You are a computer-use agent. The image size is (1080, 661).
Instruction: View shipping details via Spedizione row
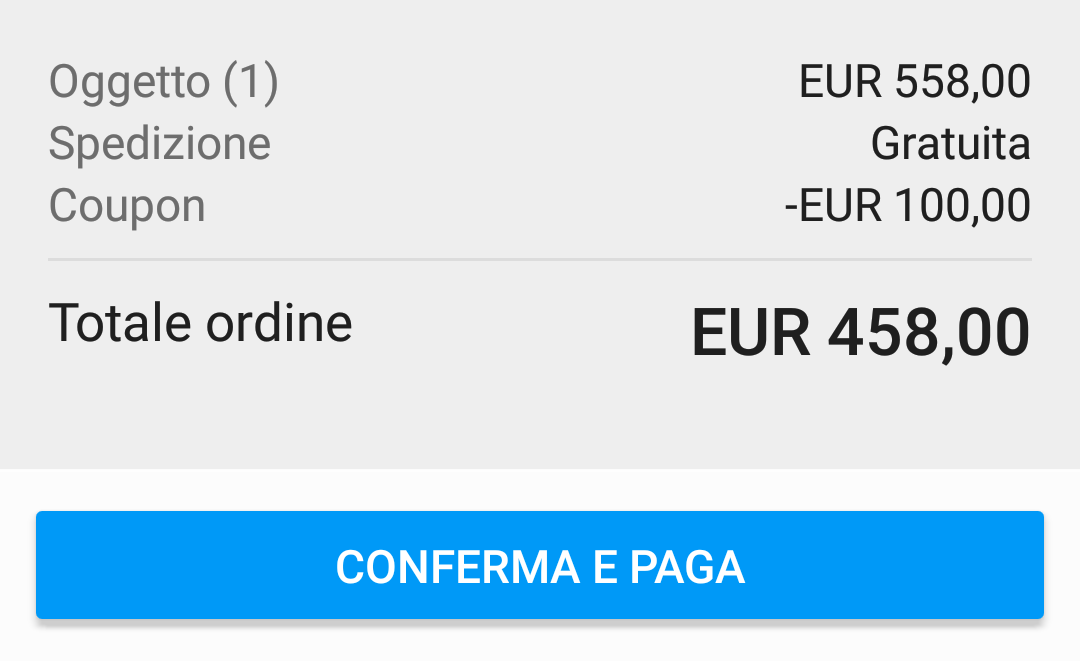click(540, 144)
